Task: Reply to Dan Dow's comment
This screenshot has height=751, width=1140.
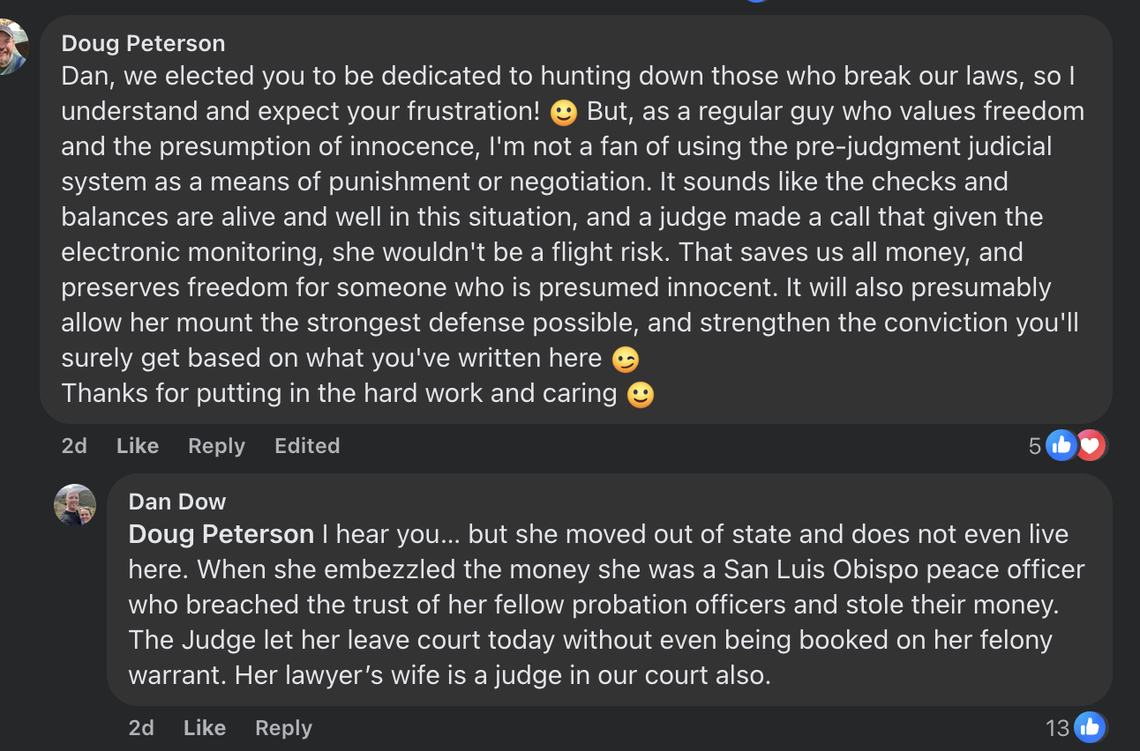Action: tap(283, 728)
